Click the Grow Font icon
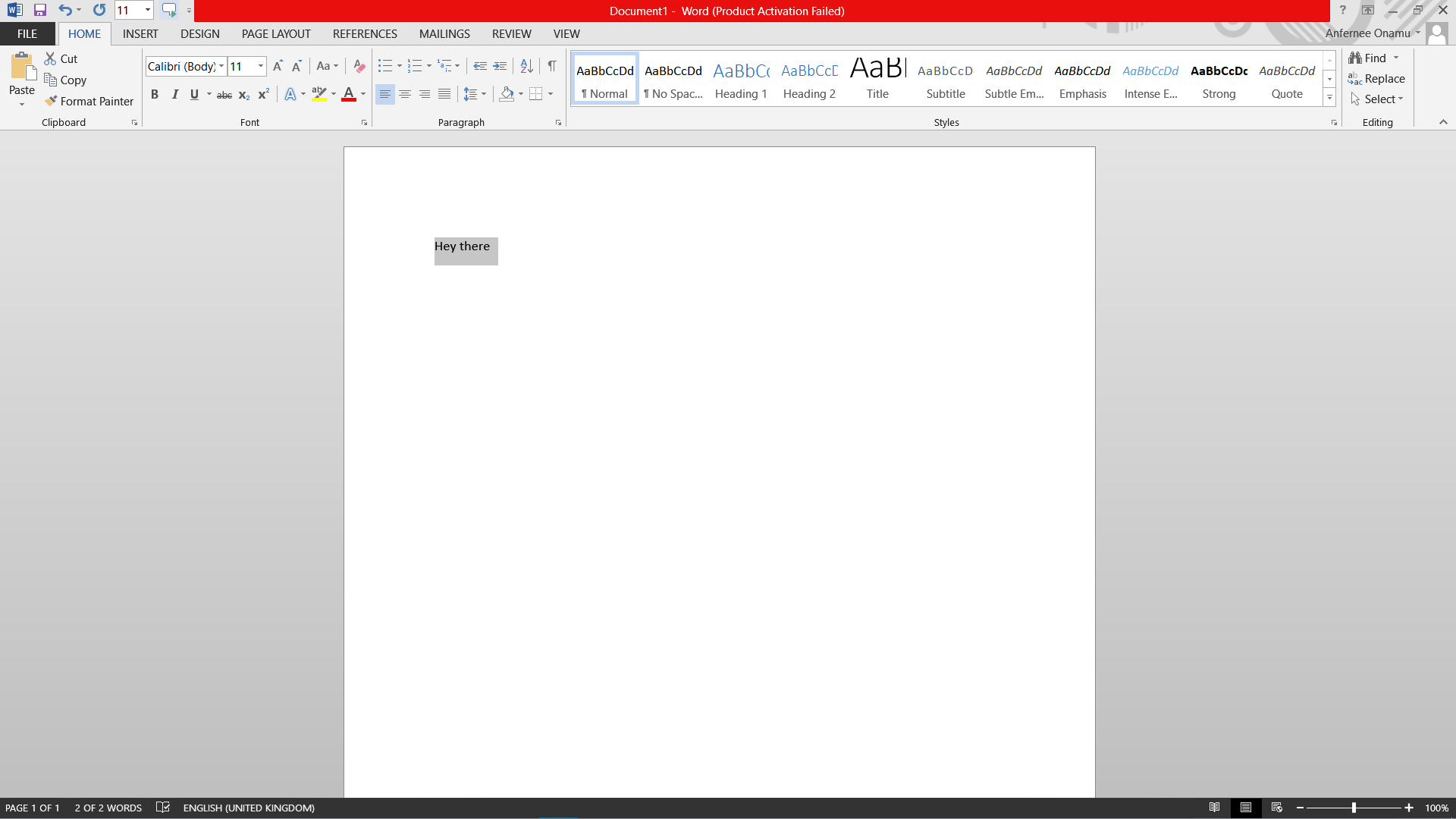1456x819 pixels. (x=278, y=67)
